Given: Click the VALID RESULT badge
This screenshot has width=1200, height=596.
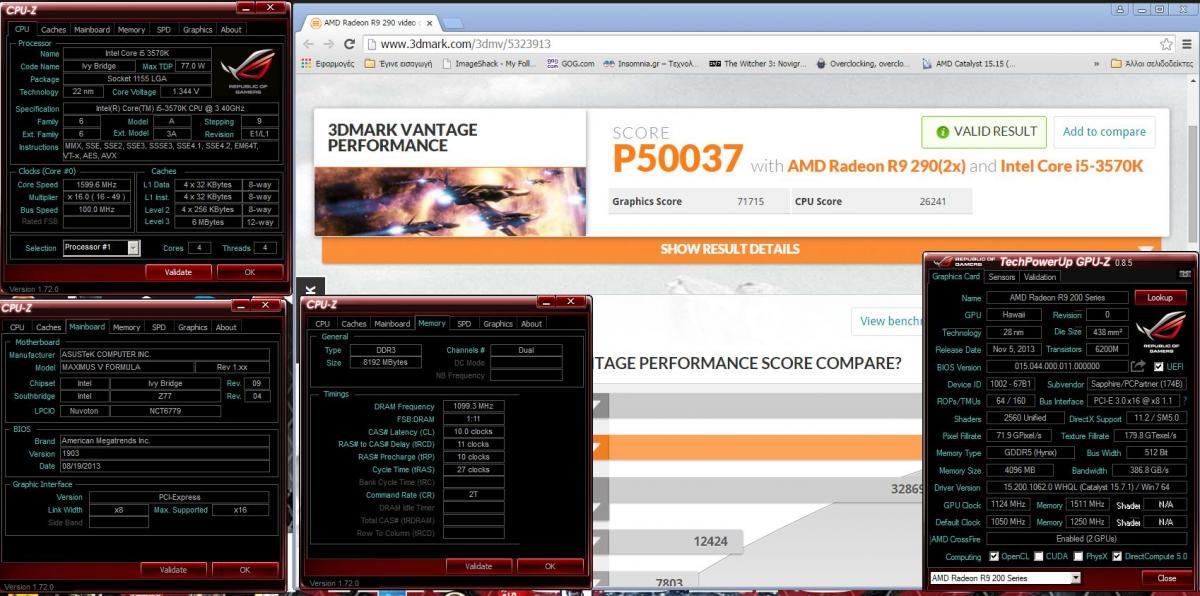Looking at the screenshot, I should pyautogui.click(x=984, y=131).
